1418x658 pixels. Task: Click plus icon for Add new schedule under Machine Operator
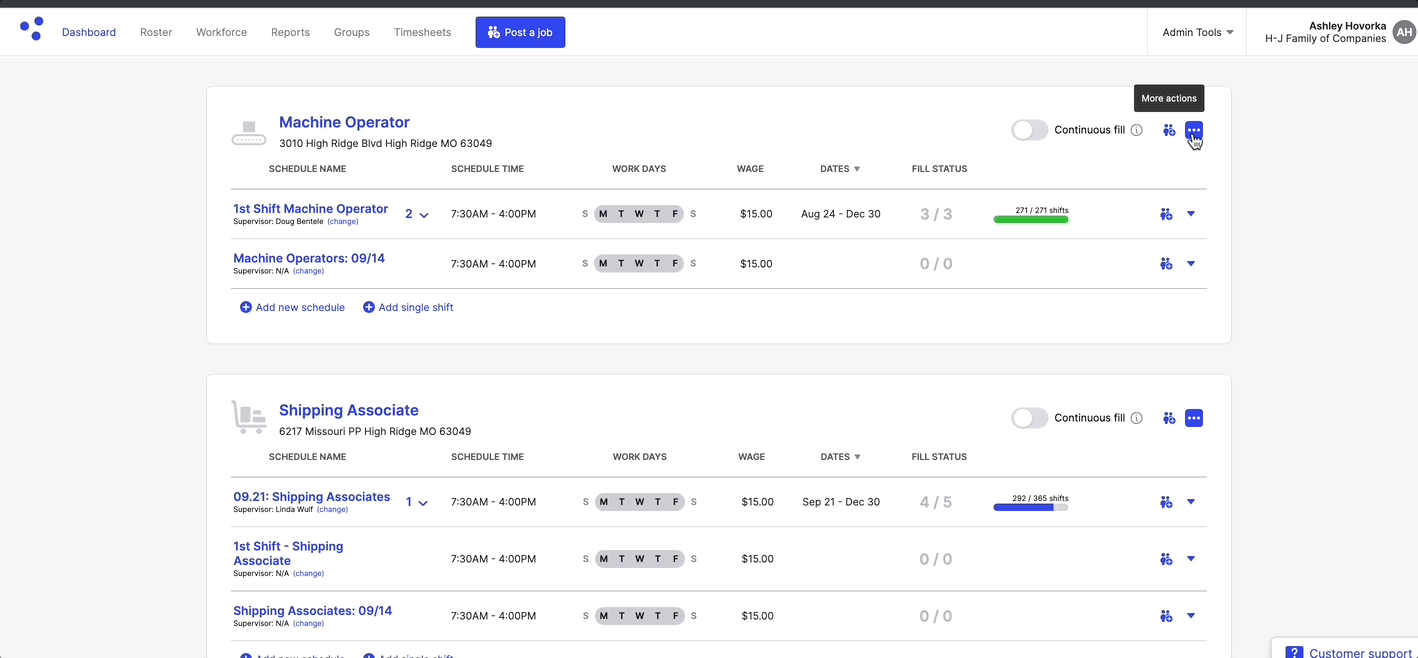[x=246, y=307]
